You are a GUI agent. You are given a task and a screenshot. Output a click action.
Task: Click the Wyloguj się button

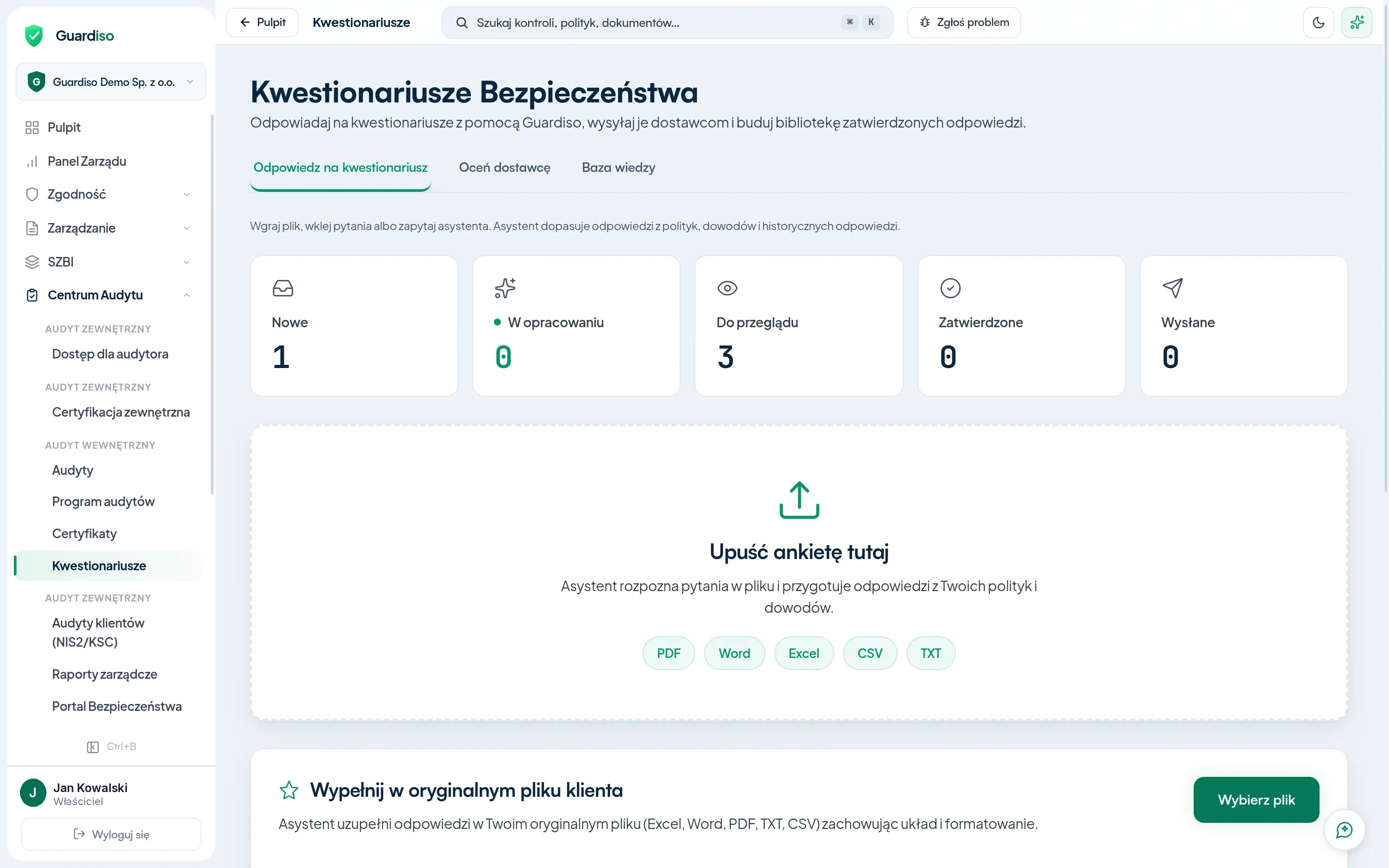[111, 834]
